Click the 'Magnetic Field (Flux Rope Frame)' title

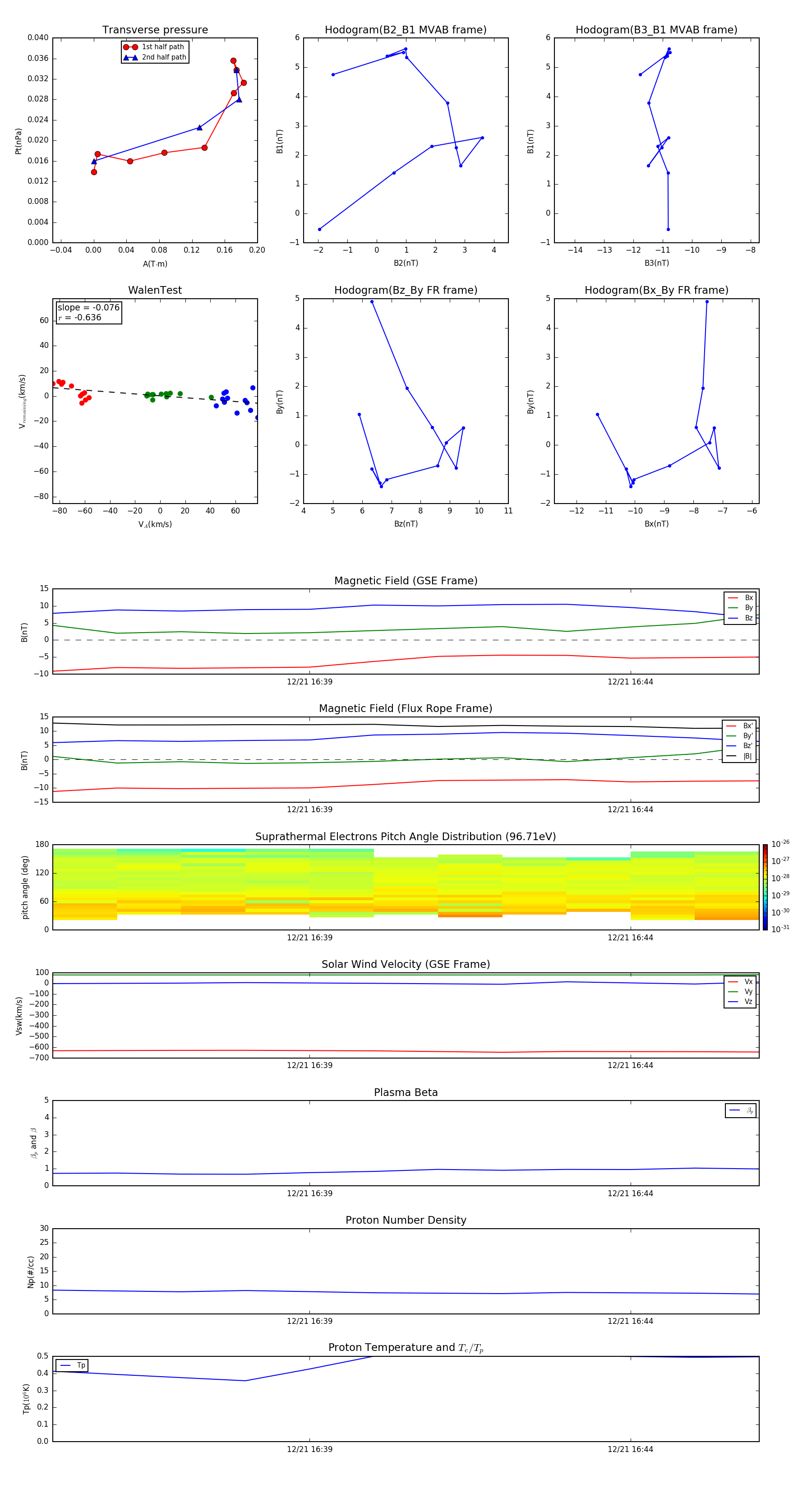pyautogui.click(x=406, y=709)
